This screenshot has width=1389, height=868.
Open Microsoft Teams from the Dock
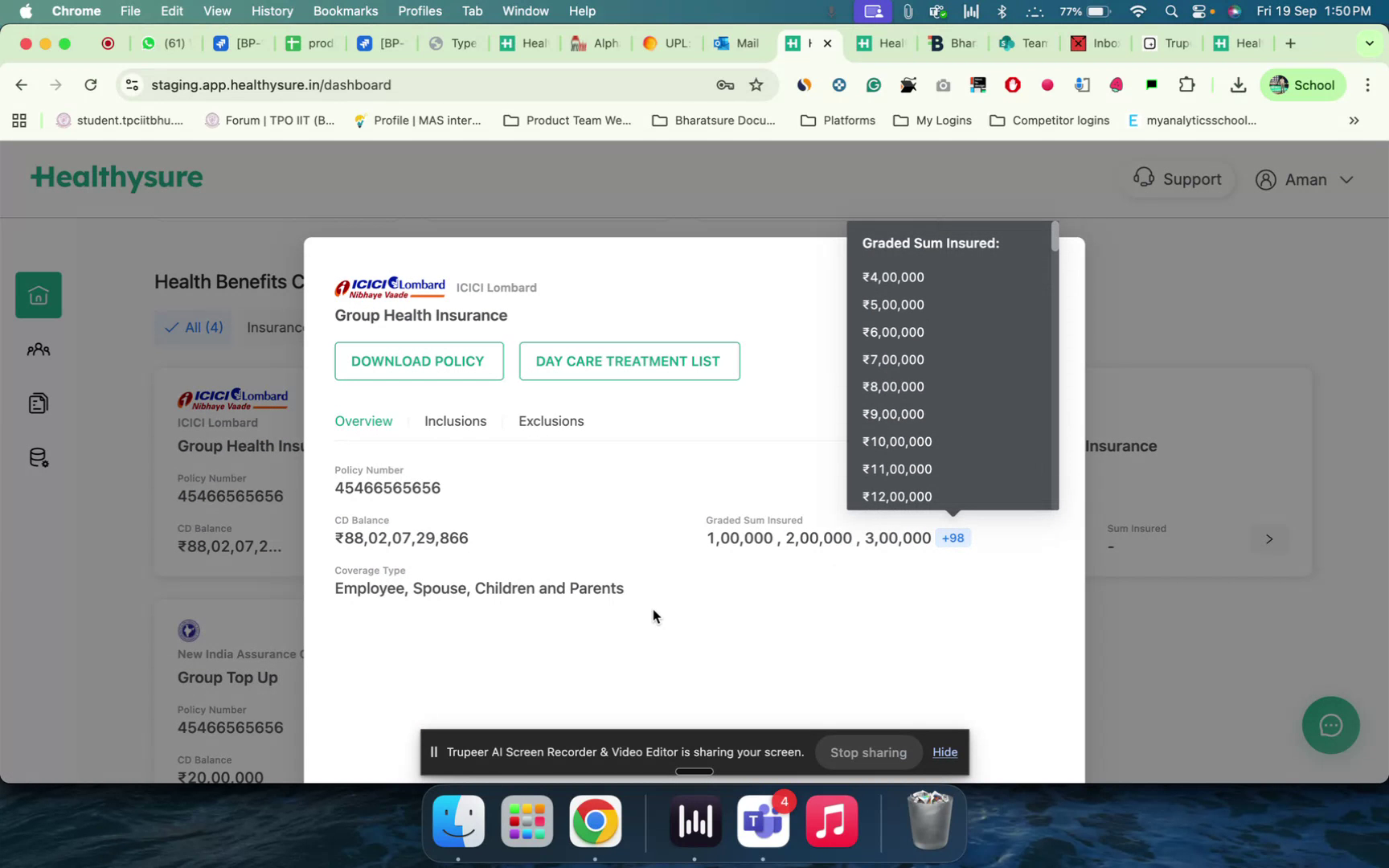click(762, 821)
